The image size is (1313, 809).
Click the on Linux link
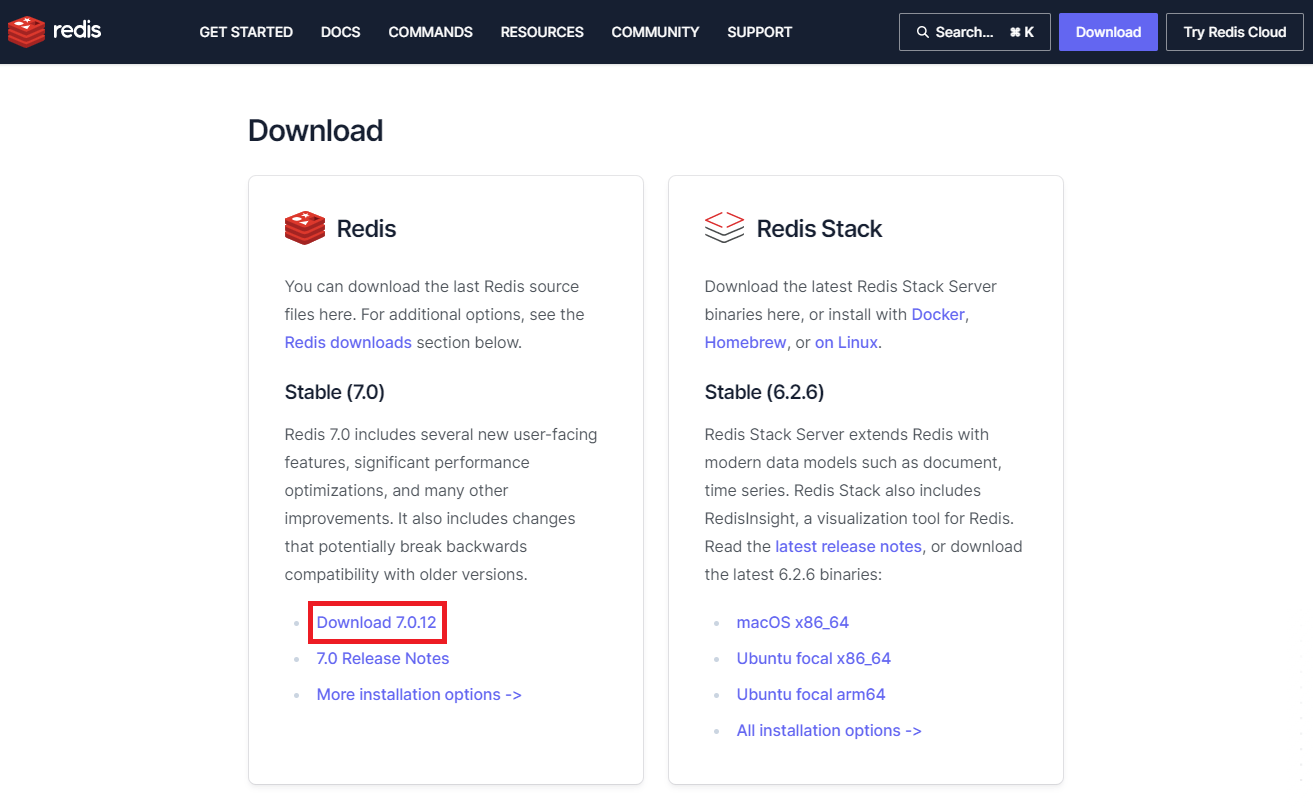click(846, 342)
